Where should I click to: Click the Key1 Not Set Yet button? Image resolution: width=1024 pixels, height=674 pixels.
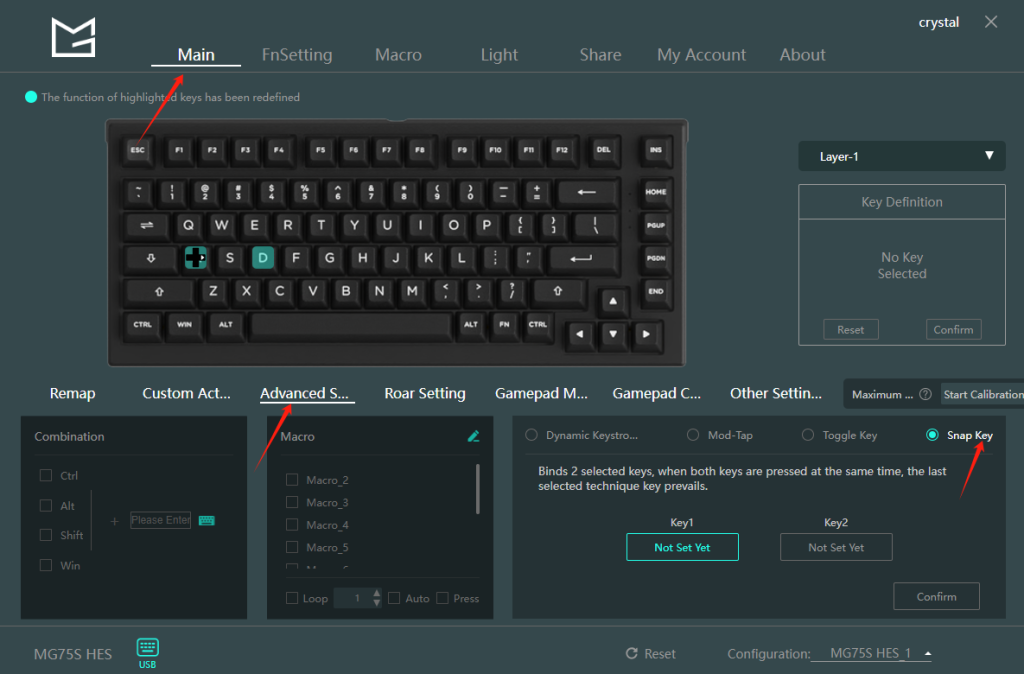coord(682,547)
